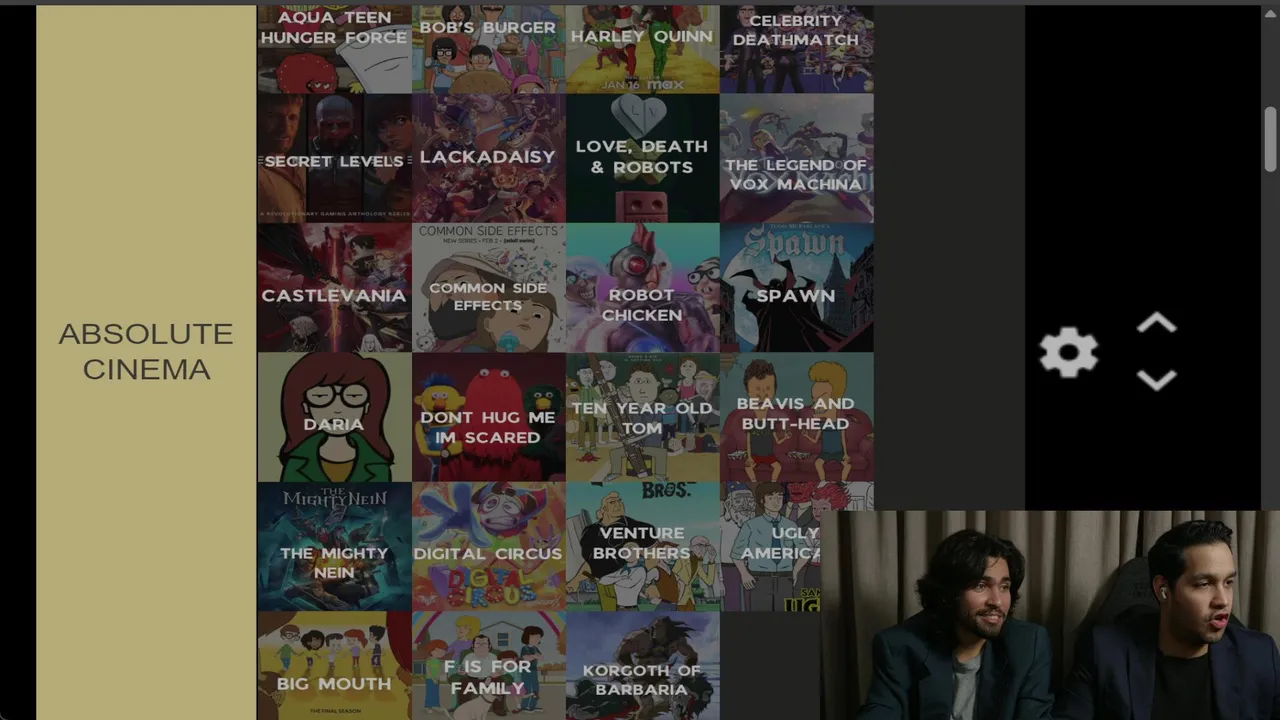
Task: Open the tier settings gear icon
Action: pyautogui.click(x=1068, y=352)
